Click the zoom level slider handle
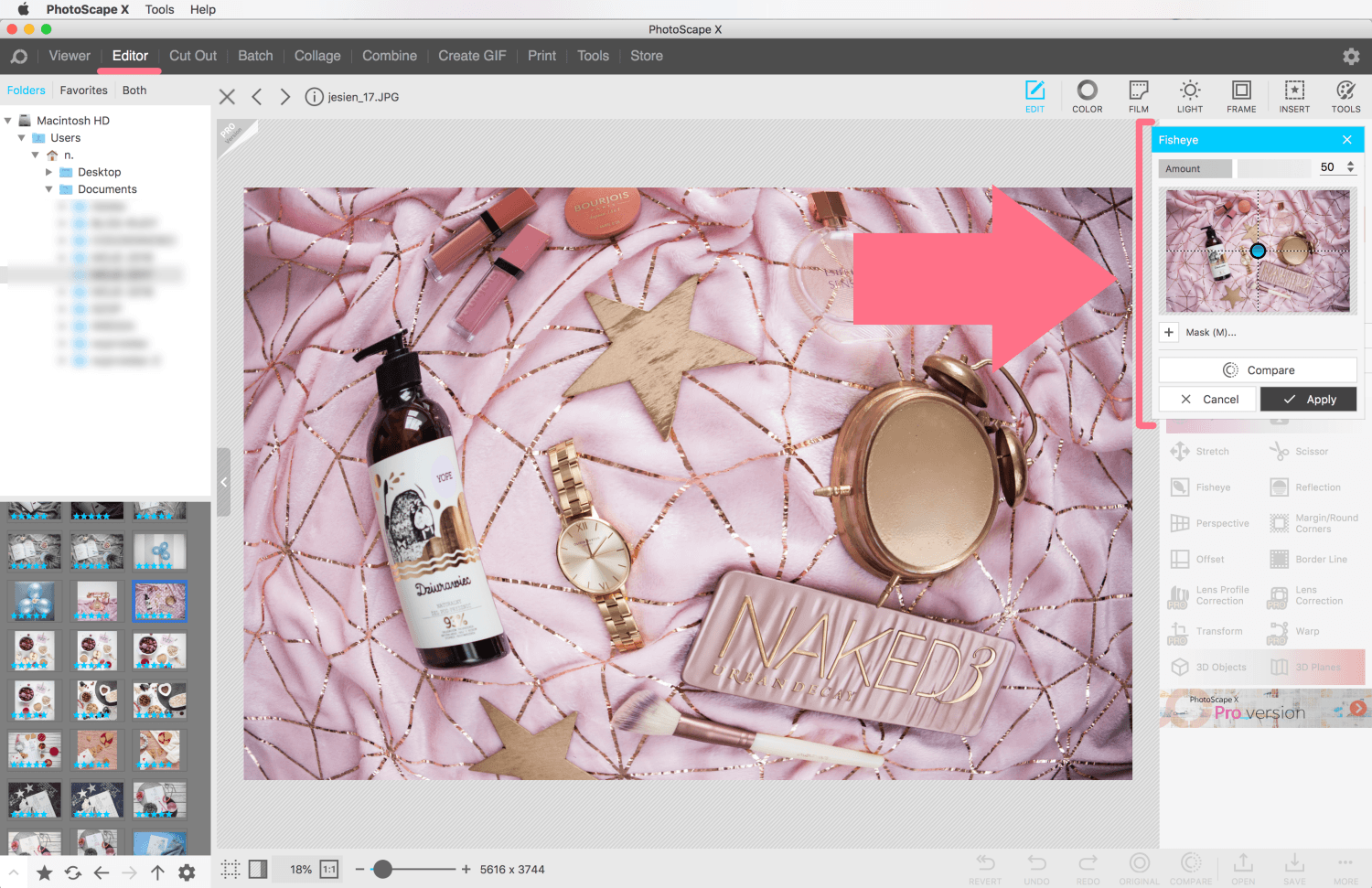 tap(383, 870)
